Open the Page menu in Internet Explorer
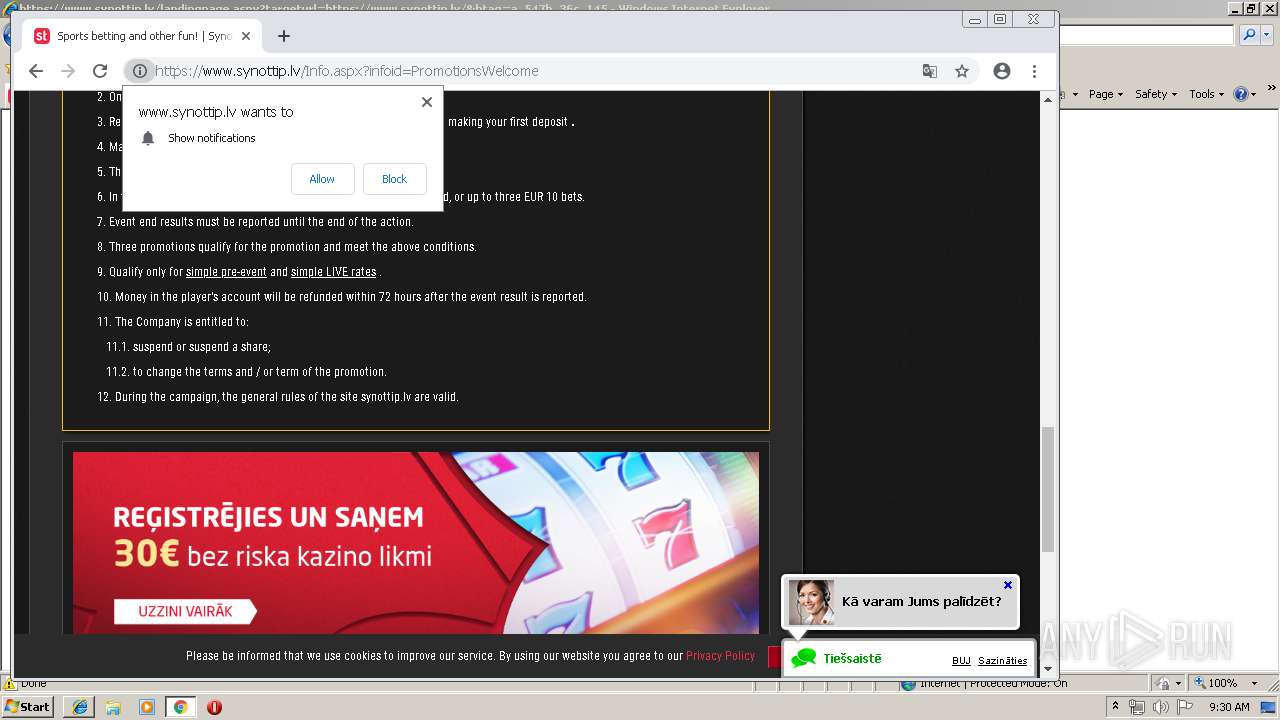The image size is (1280, 720). 1106,94
